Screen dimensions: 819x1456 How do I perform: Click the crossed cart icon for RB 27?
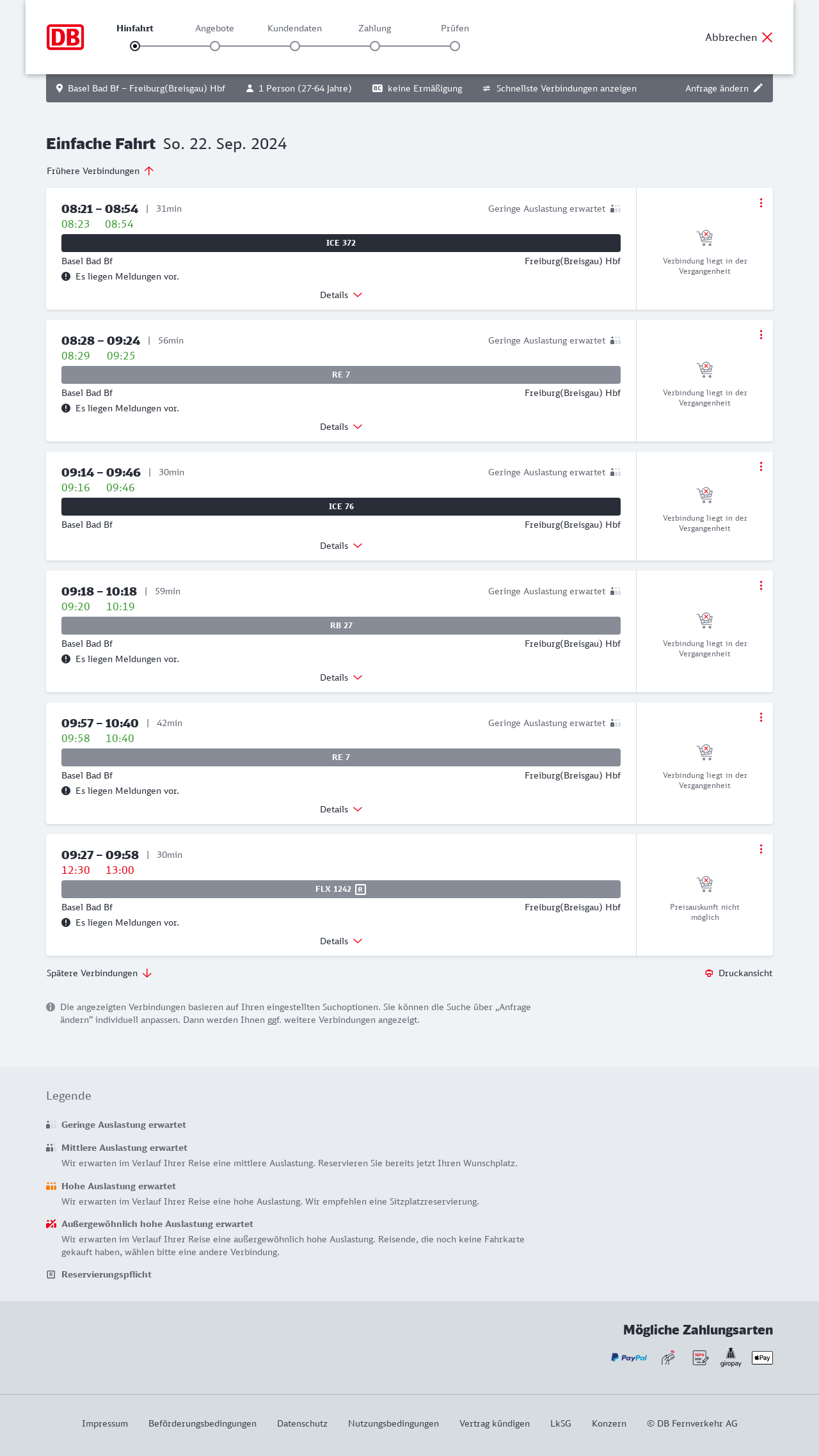click(x=704, y=621)
